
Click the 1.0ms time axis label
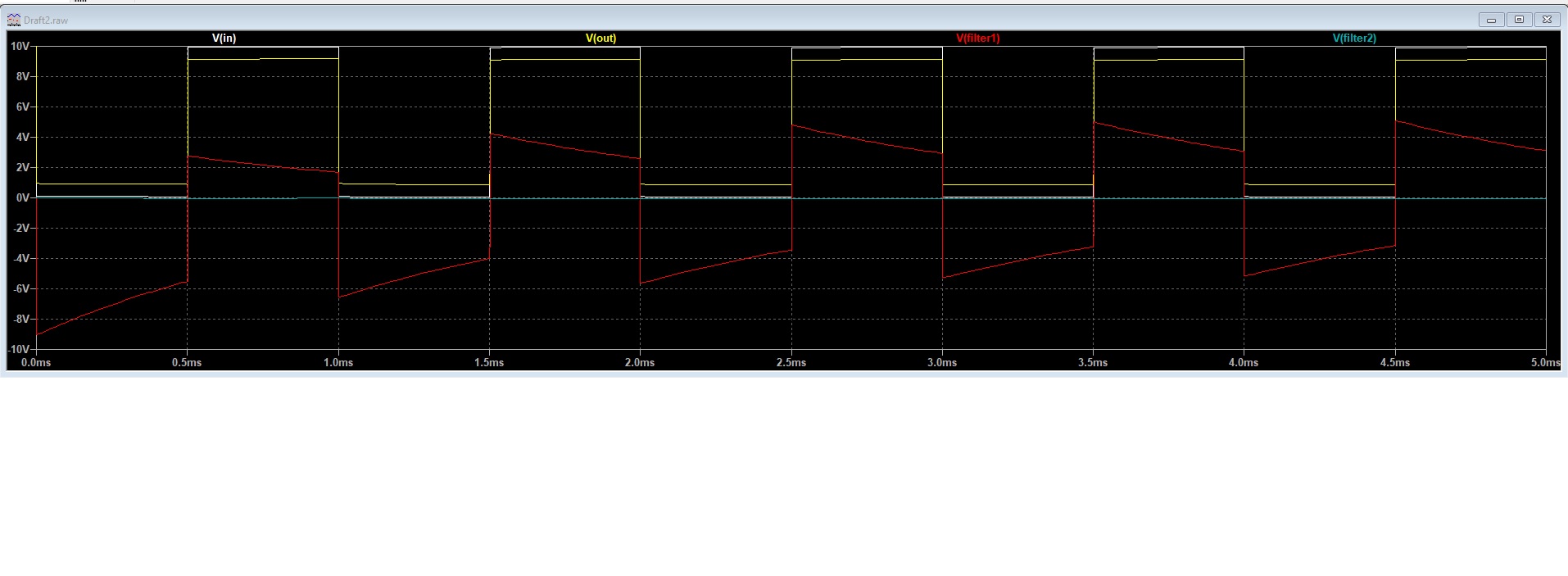point(338,363)
